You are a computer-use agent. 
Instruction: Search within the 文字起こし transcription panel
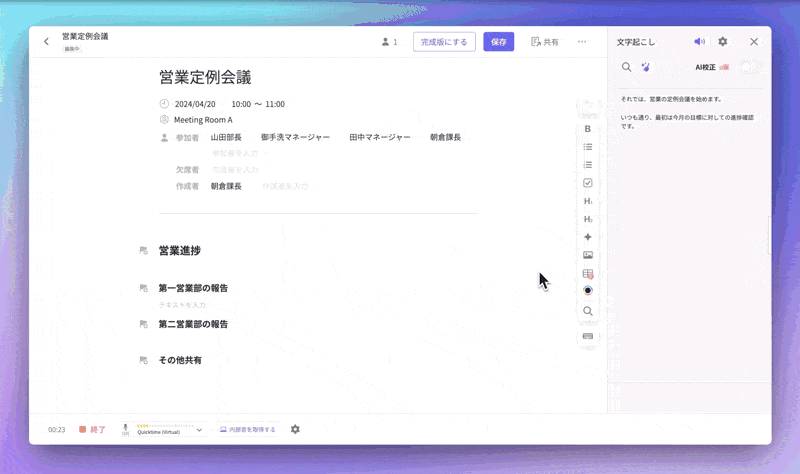(x=627, y=67)
